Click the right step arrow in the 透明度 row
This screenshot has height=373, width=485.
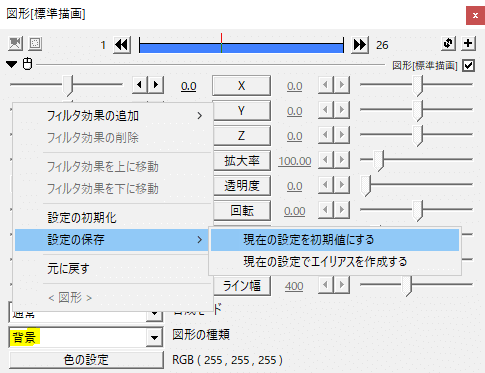(342, 185)
